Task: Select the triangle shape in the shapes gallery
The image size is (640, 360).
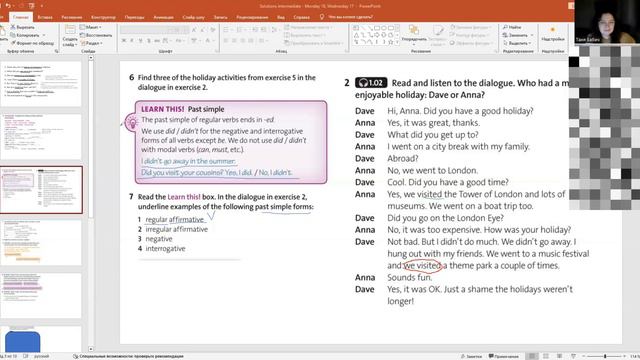Action: coord(356,35)
